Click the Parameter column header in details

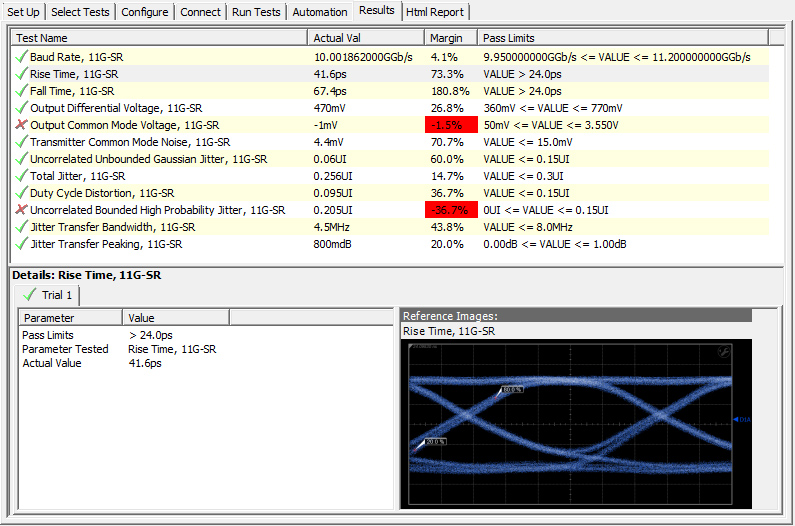point(72,318)
